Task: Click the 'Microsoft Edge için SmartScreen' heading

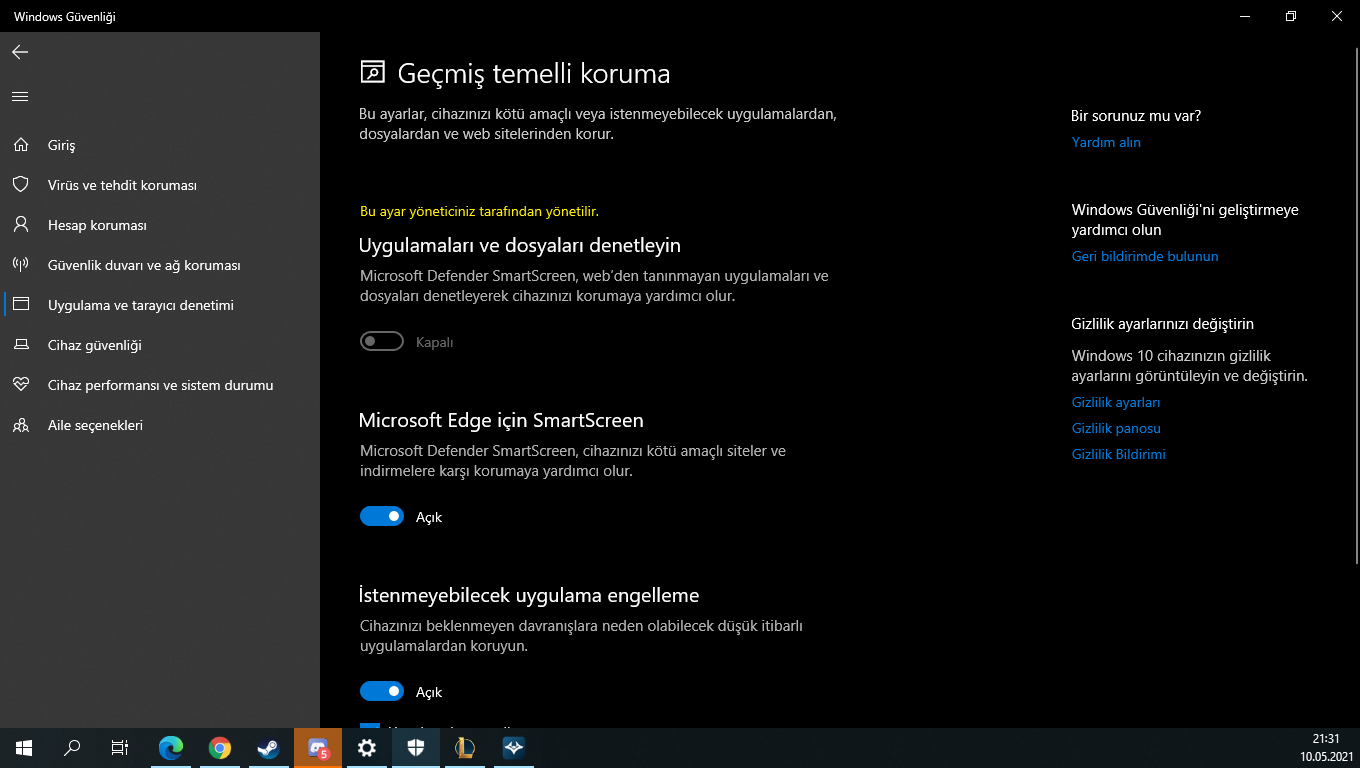Action: pyautogui.click(x=501, y=420)
